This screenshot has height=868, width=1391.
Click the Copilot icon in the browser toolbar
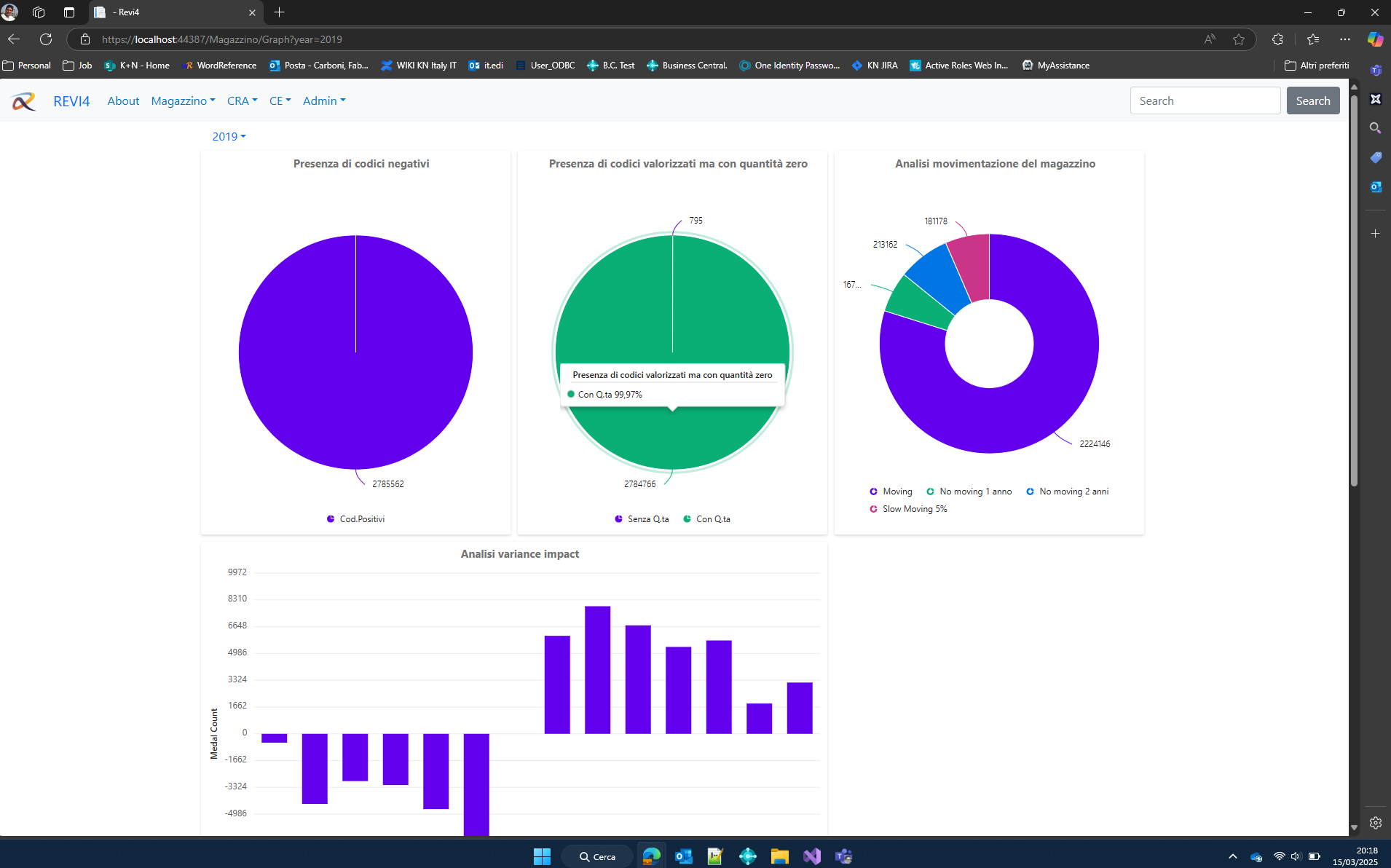[x=1375, y=39]
